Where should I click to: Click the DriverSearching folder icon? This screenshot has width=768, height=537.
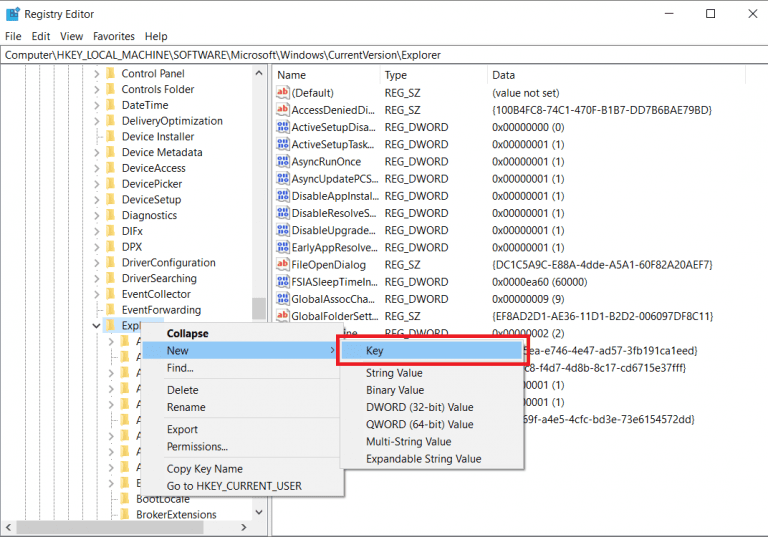click(x=111, y=278)
